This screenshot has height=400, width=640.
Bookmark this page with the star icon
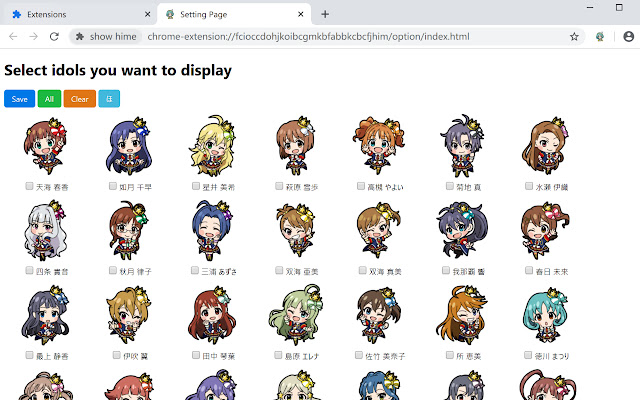(x=574, y=36)
